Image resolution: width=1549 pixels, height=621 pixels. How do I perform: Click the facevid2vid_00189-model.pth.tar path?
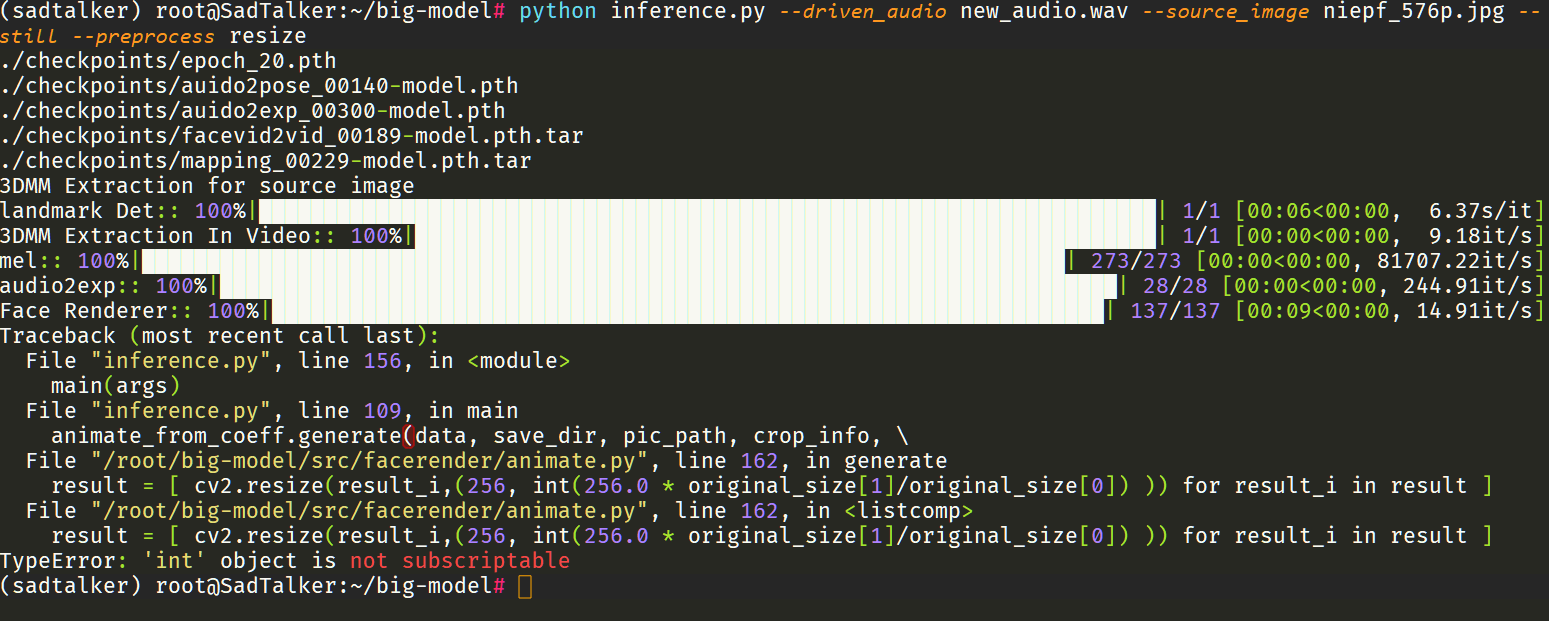pos(290,135)
